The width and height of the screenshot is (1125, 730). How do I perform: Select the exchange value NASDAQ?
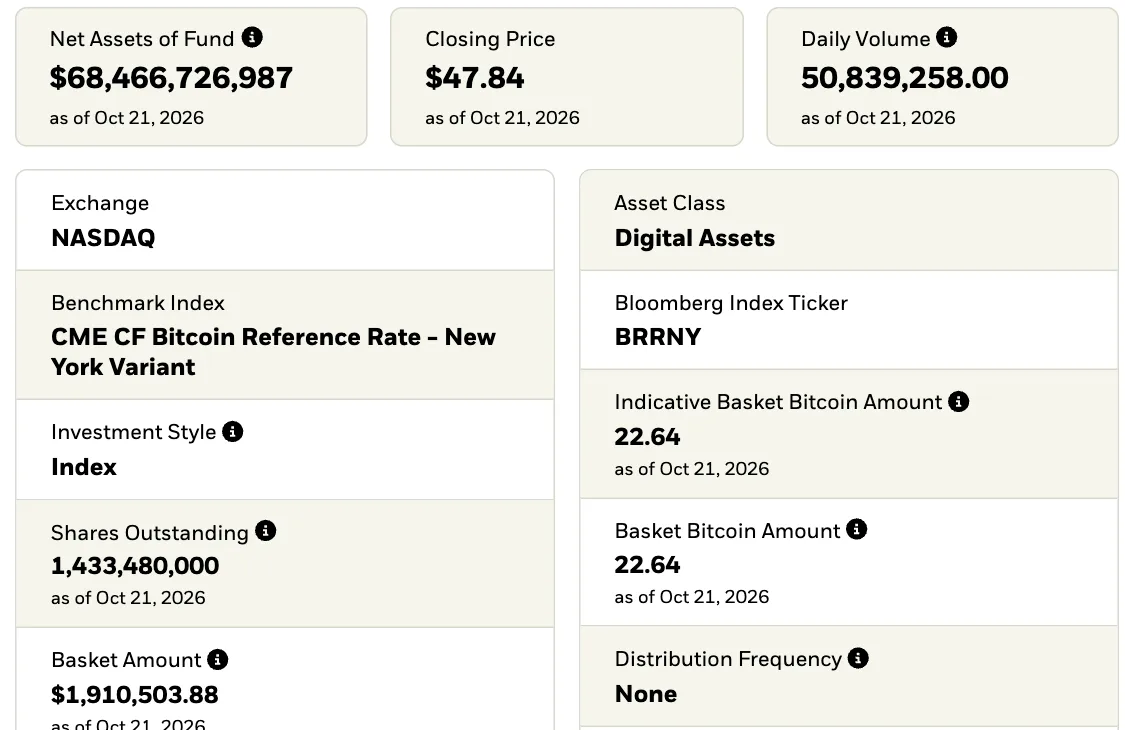pos(103,238)
